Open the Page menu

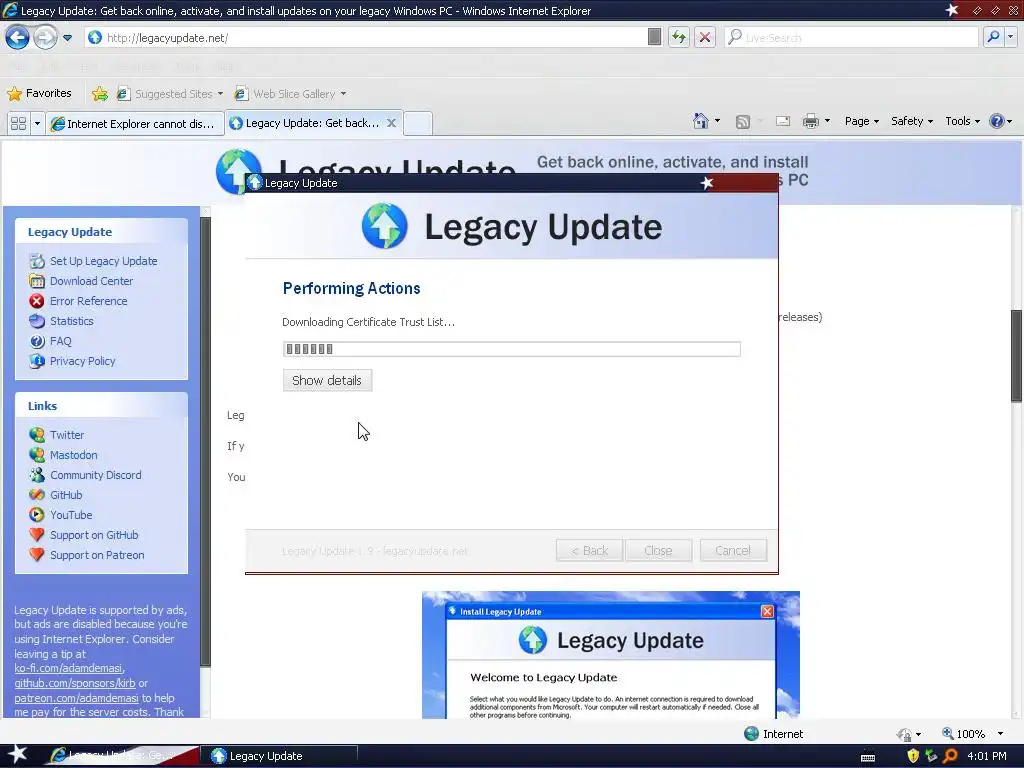(x=861, y=121)
